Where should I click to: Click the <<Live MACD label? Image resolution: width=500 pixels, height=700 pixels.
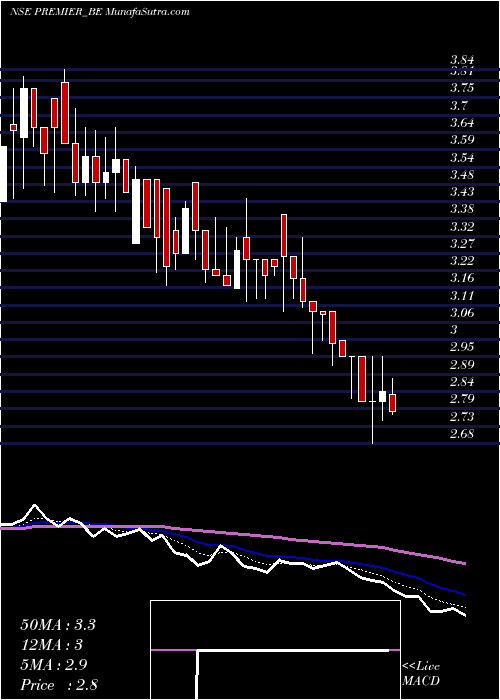click(x=421, y=674)
